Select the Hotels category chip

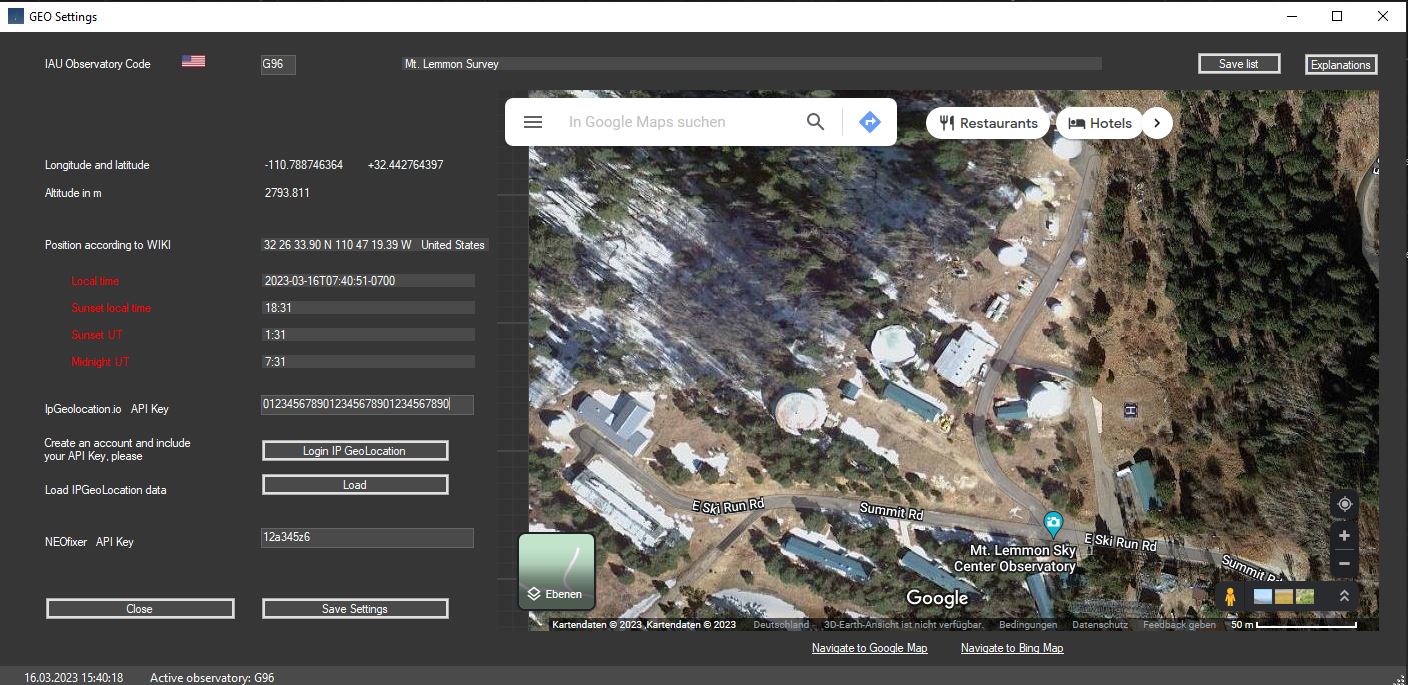[x=1099, y=123]
